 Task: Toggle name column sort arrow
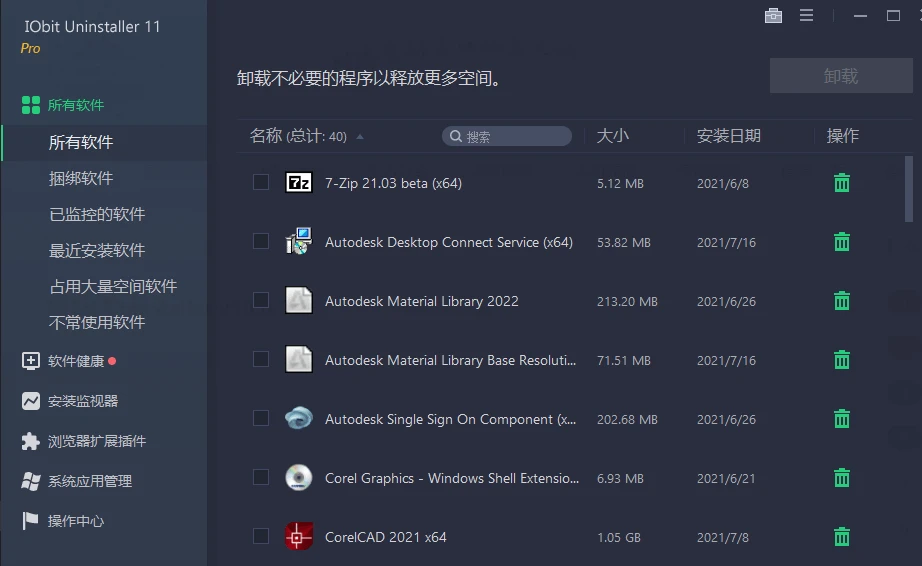[360, 137]
